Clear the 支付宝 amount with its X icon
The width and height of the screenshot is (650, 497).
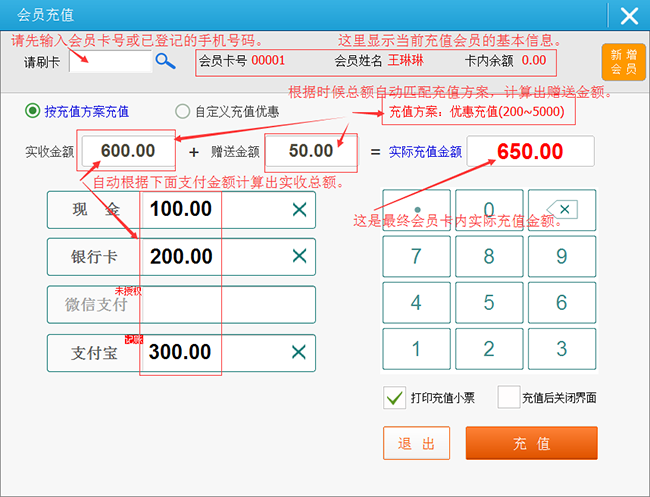tap(299, 352)
